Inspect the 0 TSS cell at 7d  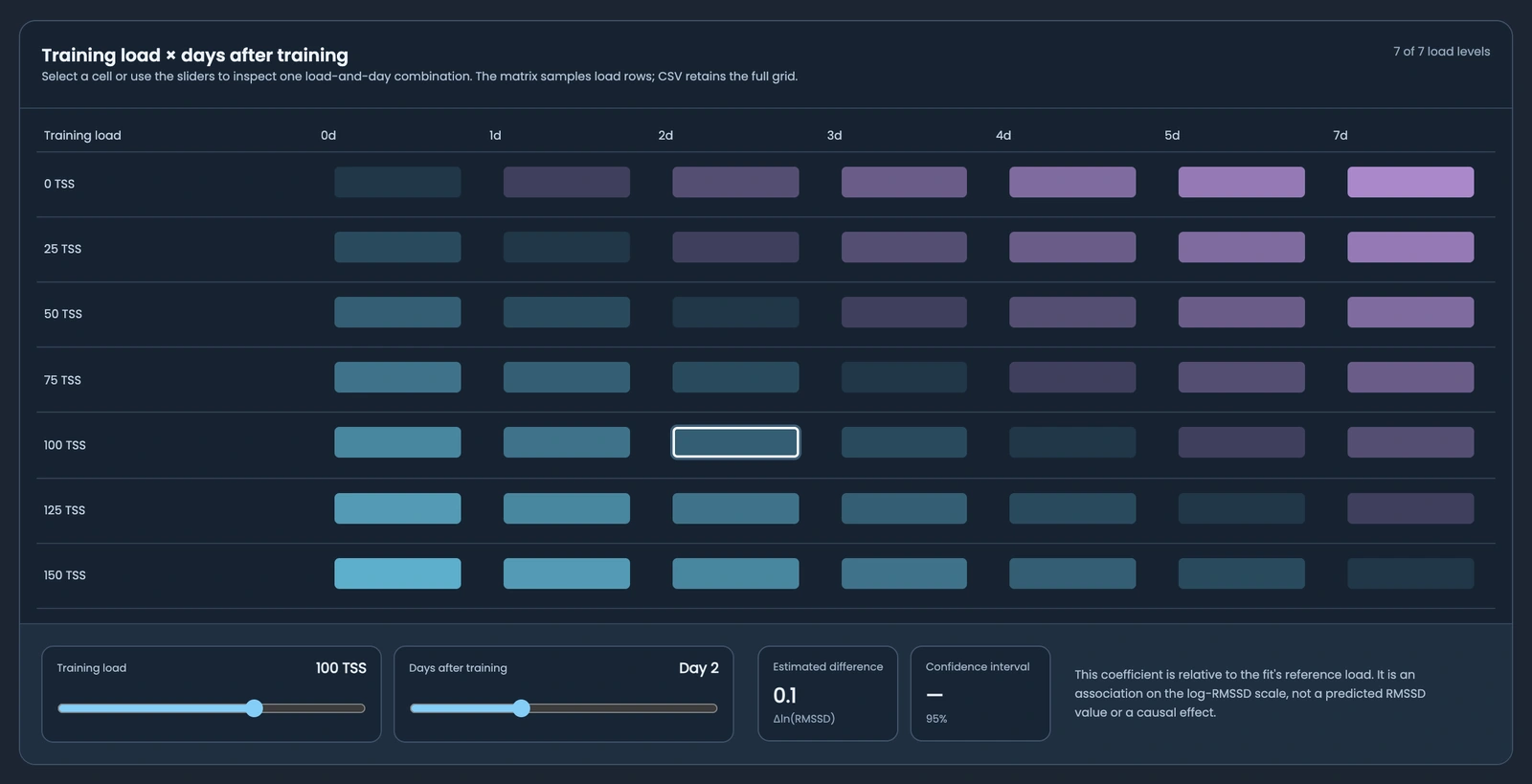point(1410,182)
